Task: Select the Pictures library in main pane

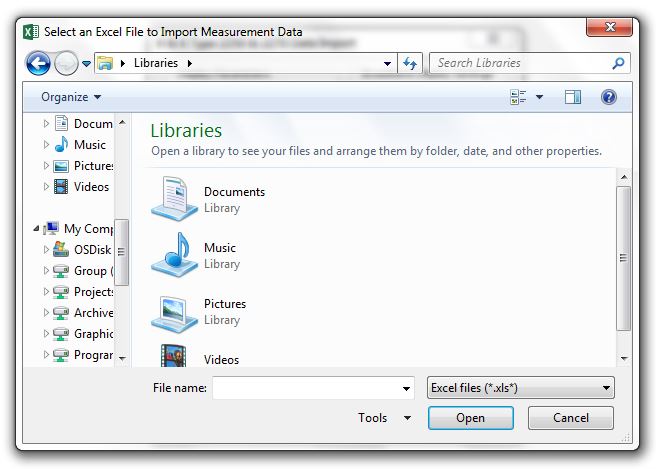Action: [x=174, y=311]
